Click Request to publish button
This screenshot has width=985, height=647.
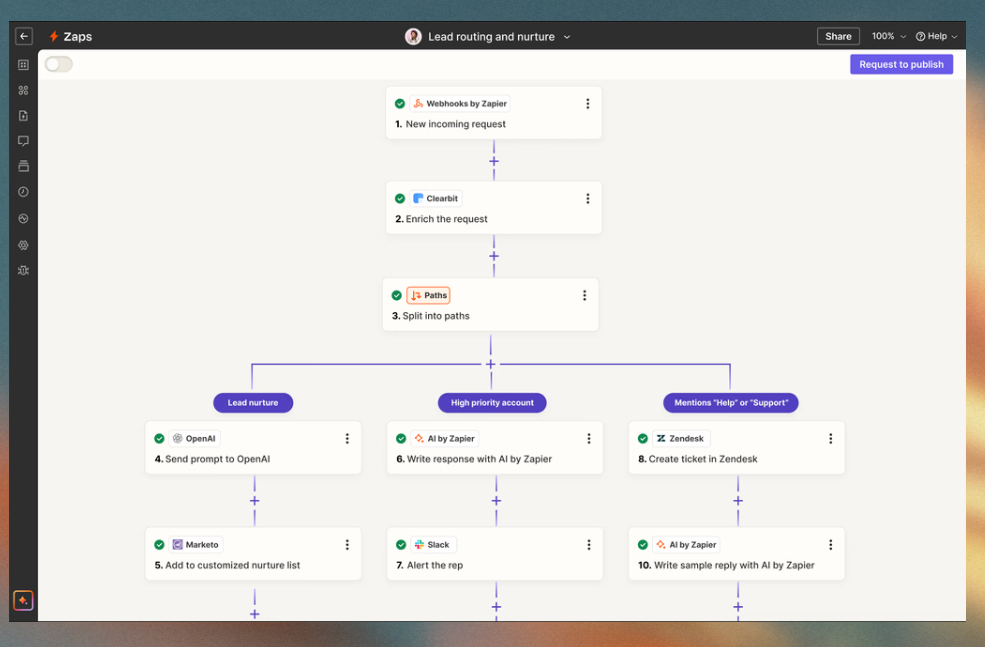coord(901,64)
